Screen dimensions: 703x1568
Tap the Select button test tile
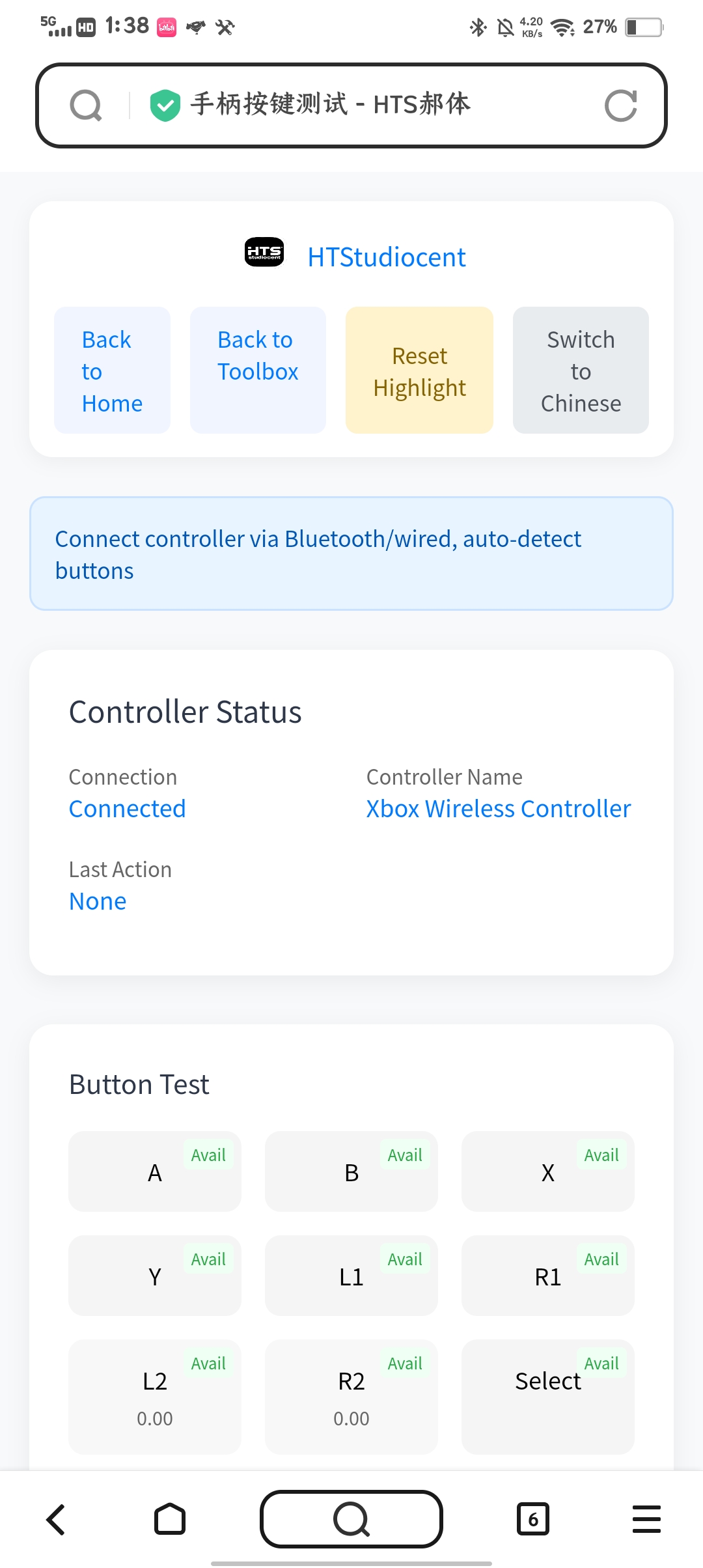pos(547,1396)
